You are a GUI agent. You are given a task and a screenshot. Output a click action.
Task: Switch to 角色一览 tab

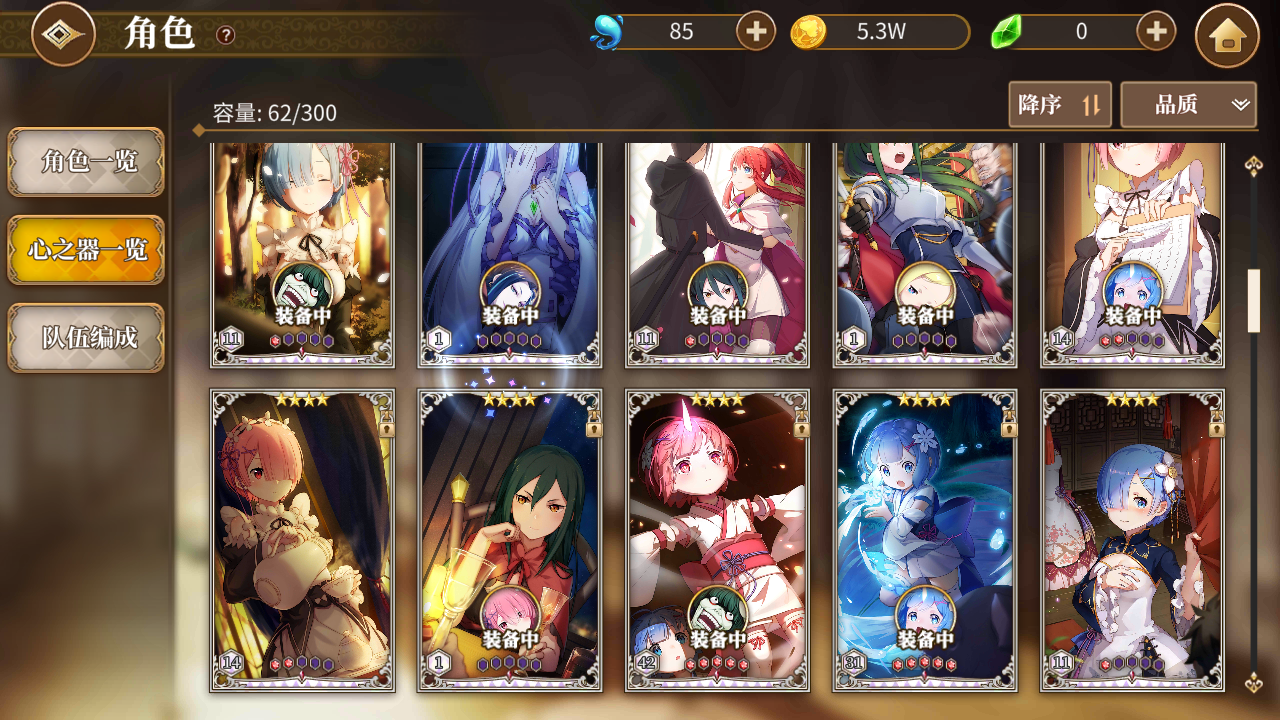click(87, 162)
